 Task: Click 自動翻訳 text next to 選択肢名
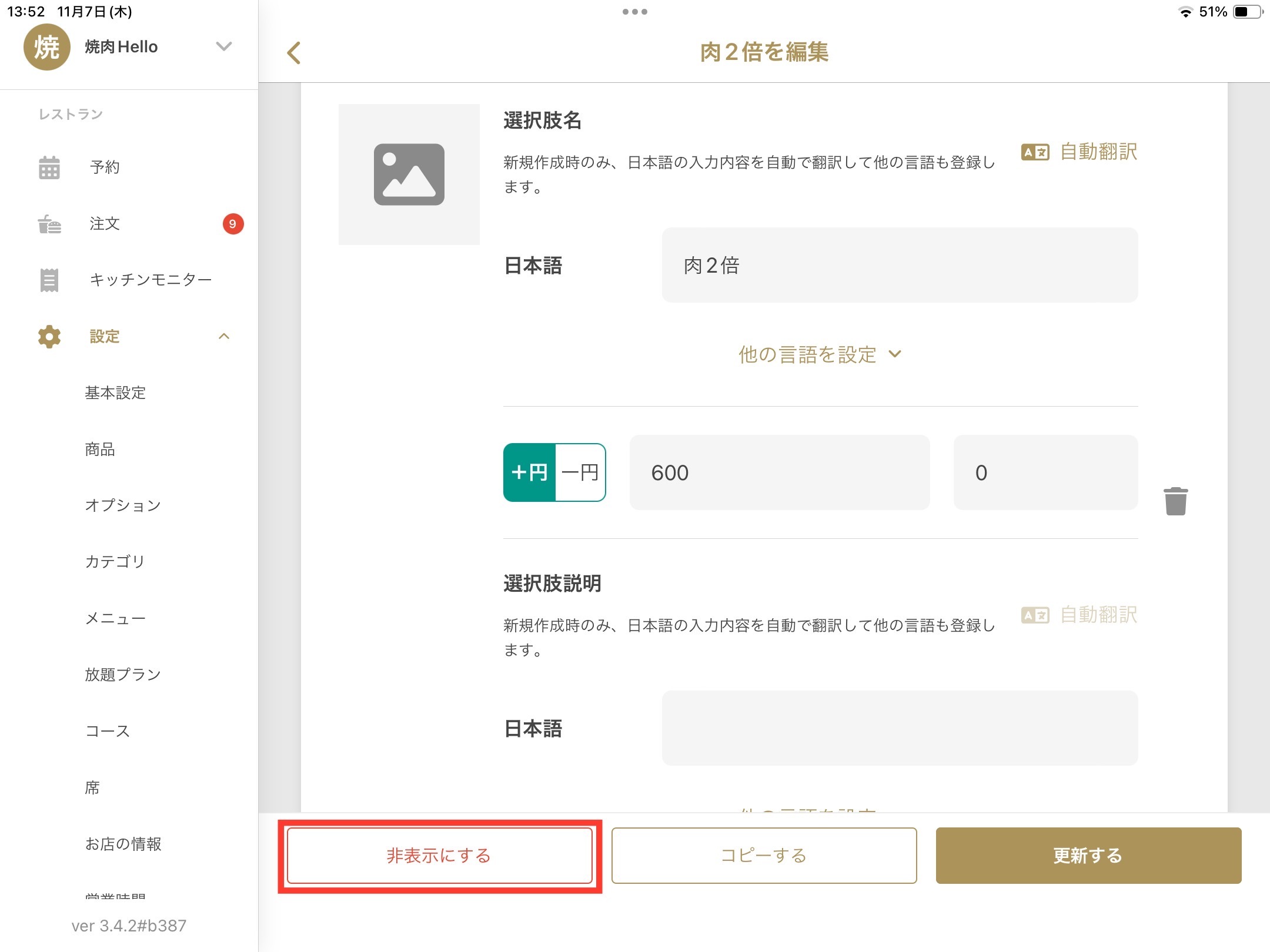tap(1098, 152)
